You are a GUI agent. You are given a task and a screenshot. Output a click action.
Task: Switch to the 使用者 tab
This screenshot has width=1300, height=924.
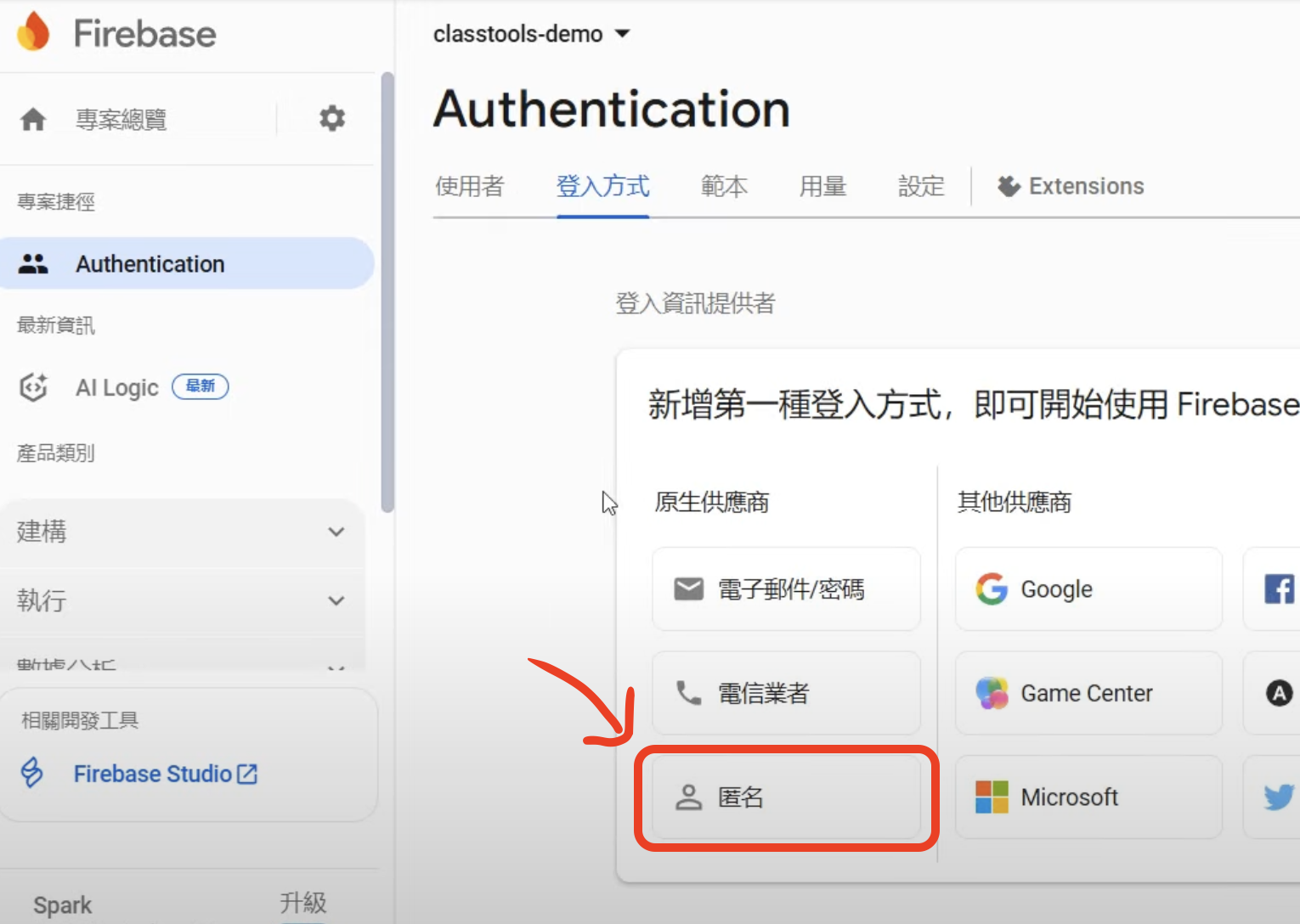point(470,186)
